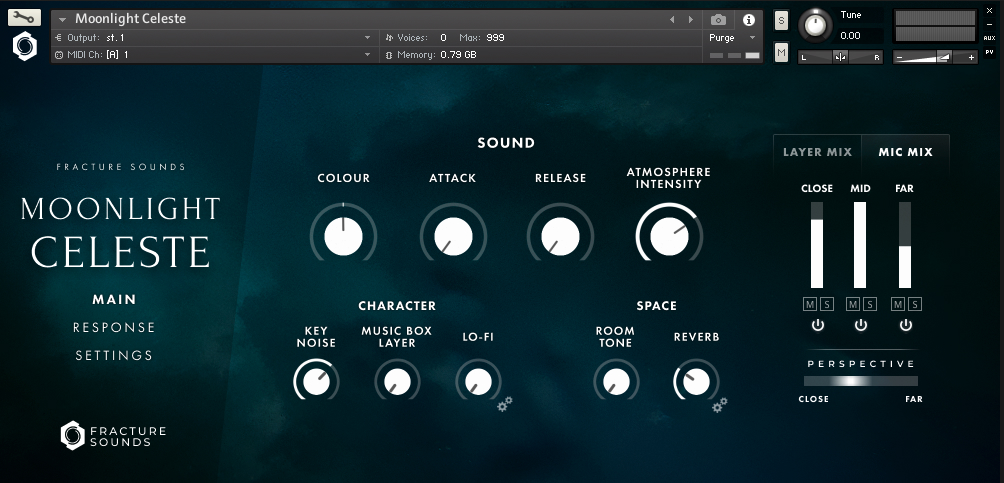Switch to the MIC MIX tab
The image size is (1004, 483).
coord(905,152)
